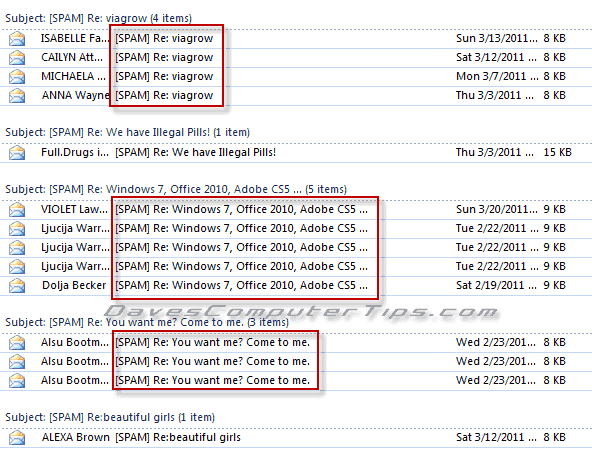The width and height of the screenshot is (592, 460).
Task: Select the 15 KB size Full.Drugs email
Action: pyautogui.click(x=296, y=153)
